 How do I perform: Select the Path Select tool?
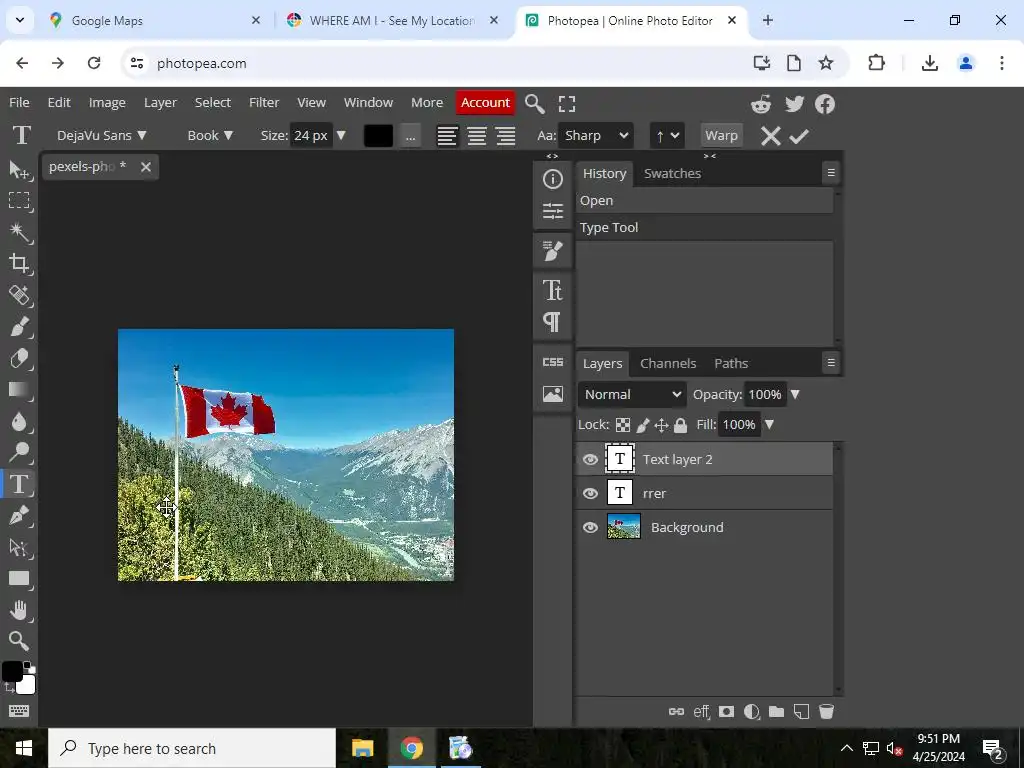click(19, 547)
